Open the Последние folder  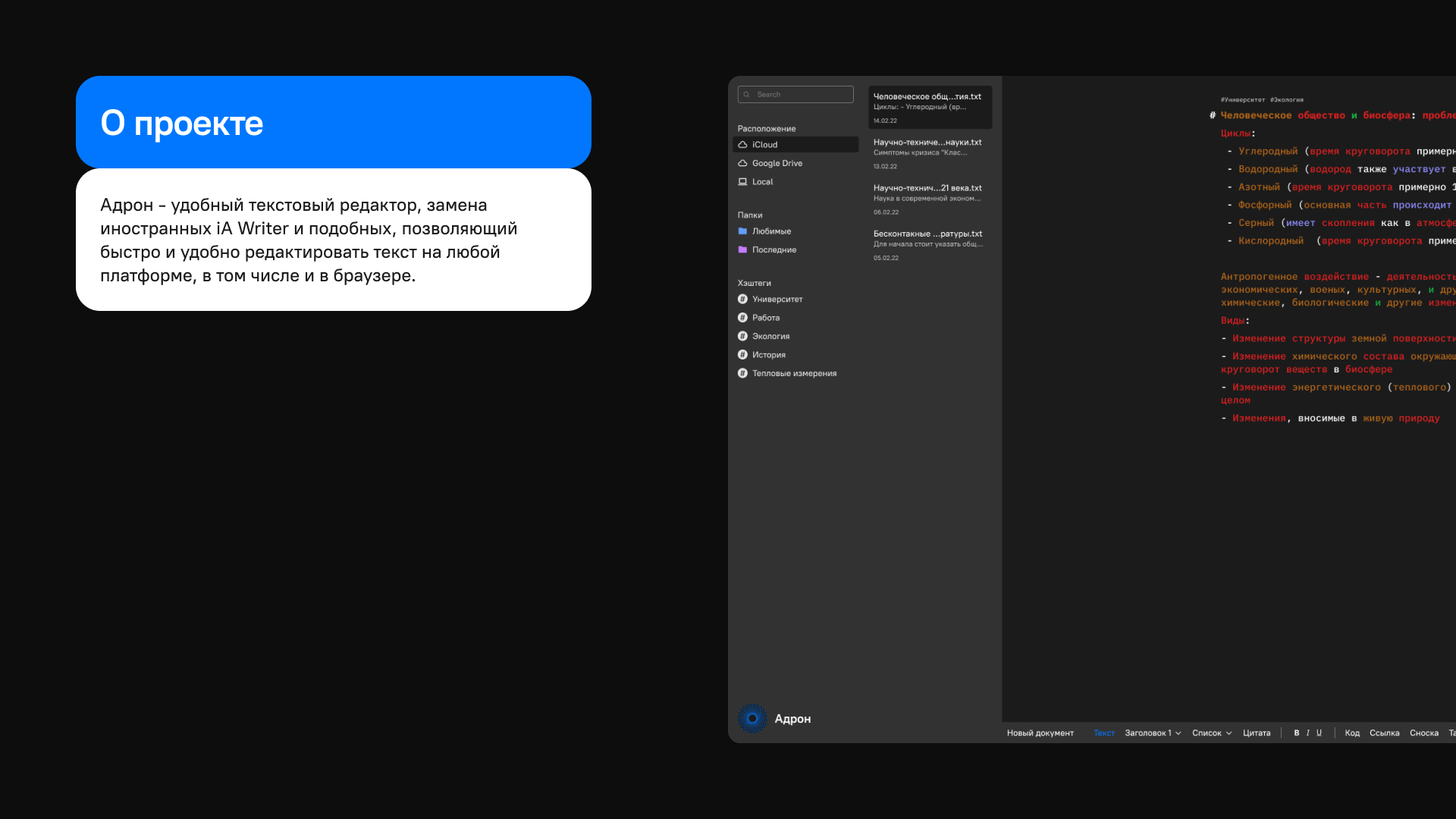tap(773, 249)
